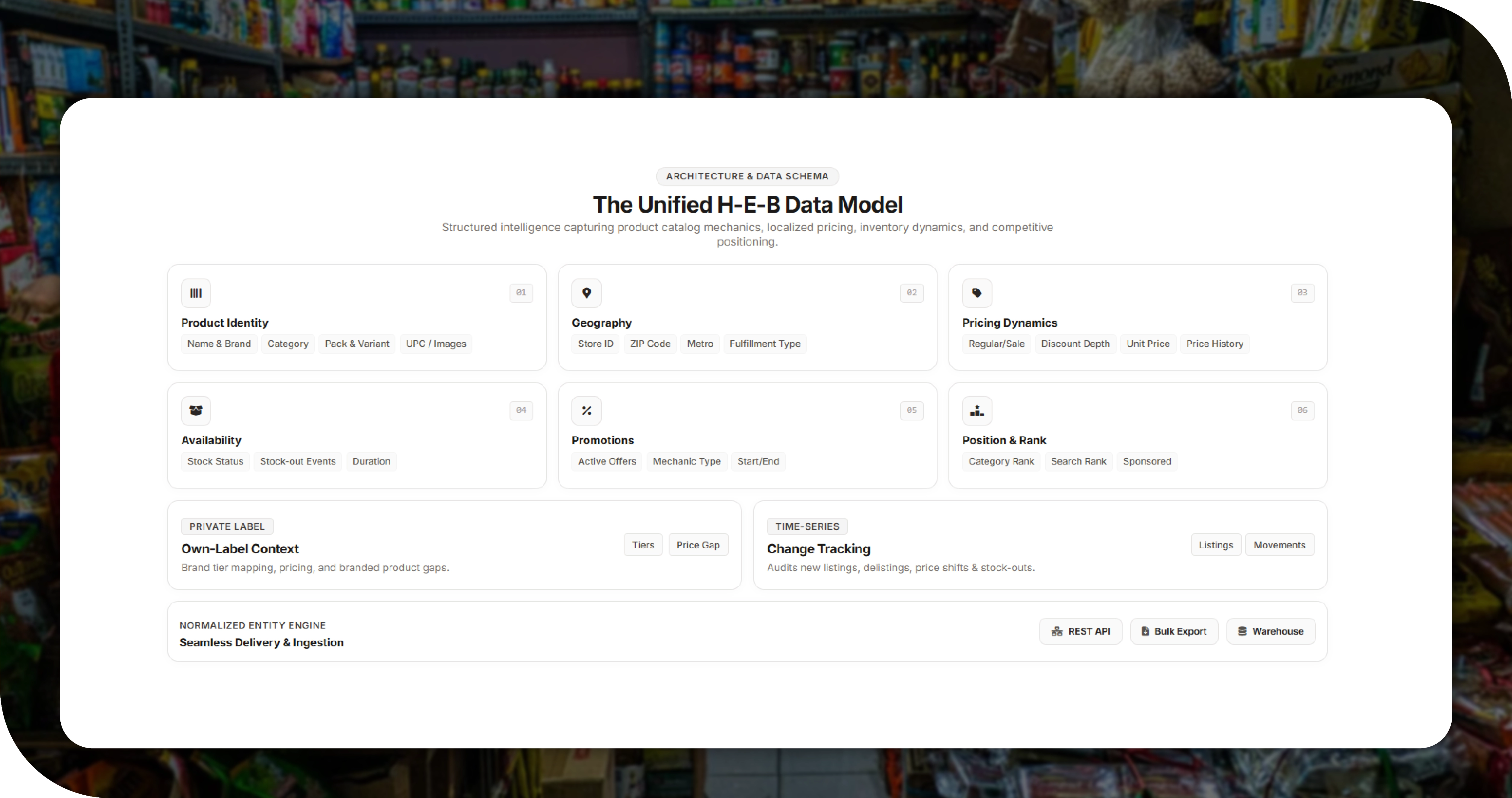
Task: Click the Promotions card title
Action: tap(603, 440)
